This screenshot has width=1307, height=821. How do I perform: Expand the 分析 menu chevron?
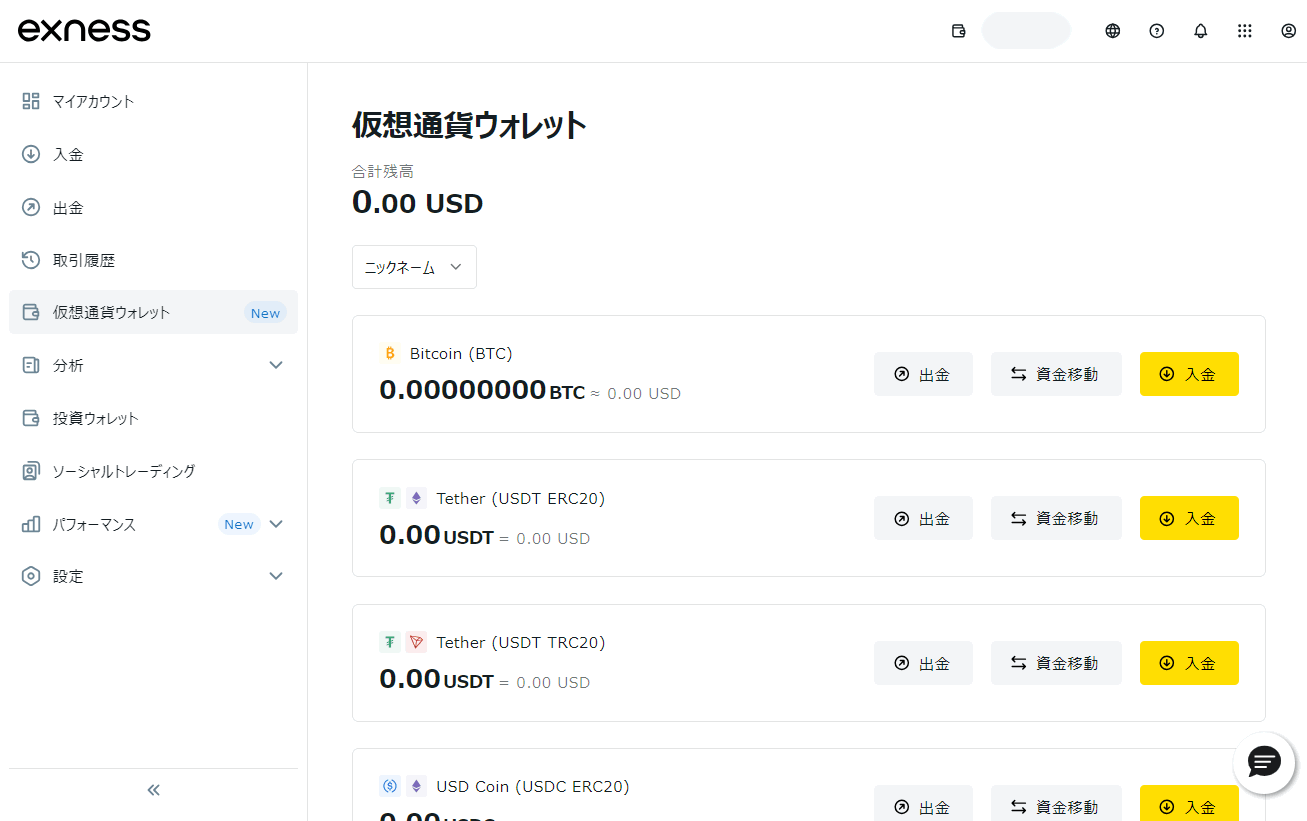[276, 365]
